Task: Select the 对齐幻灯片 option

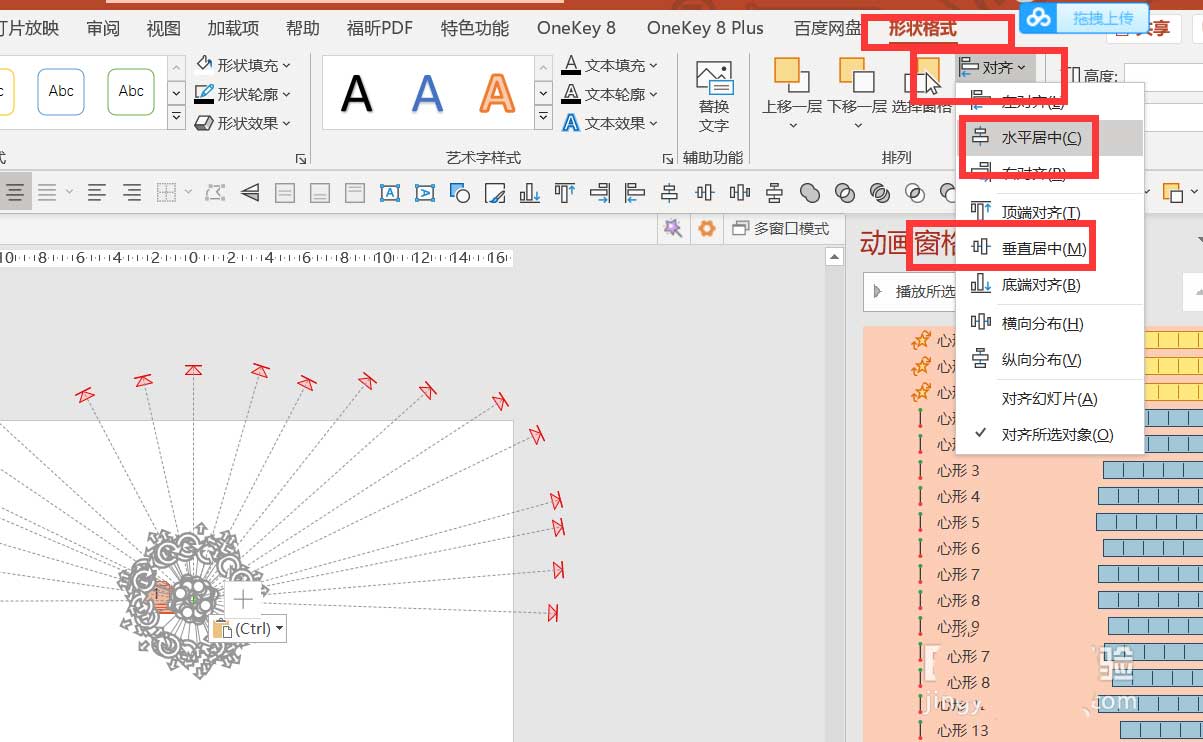Action: 1049,399
